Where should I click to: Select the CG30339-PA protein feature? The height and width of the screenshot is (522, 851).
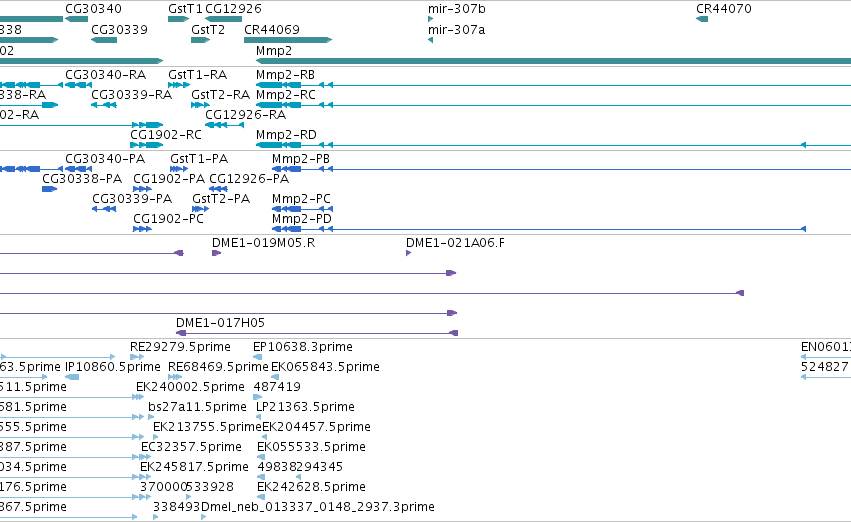coord(104,209)
